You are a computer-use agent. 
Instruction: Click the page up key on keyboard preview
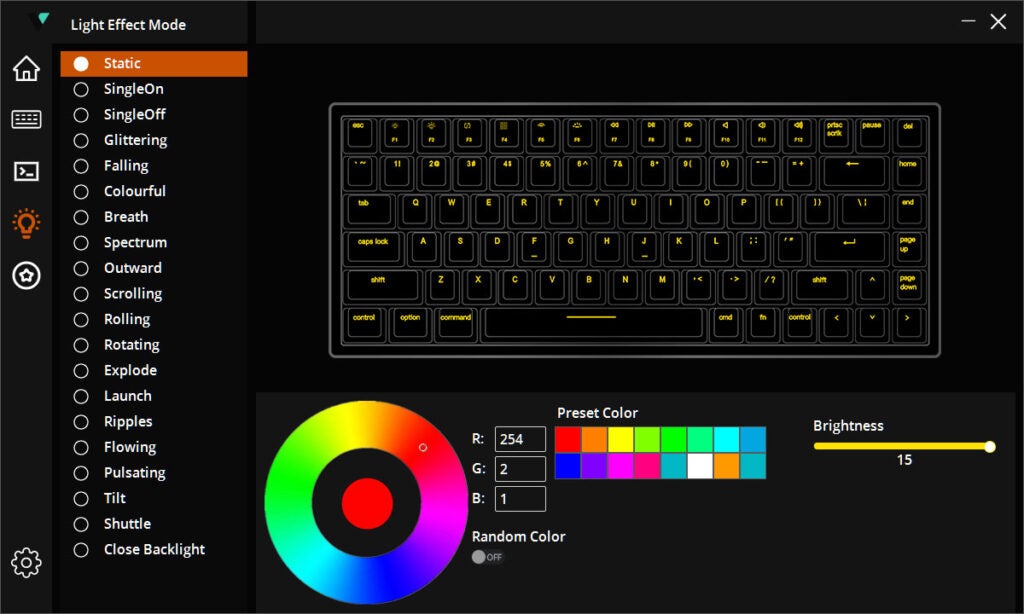(908, 248)
